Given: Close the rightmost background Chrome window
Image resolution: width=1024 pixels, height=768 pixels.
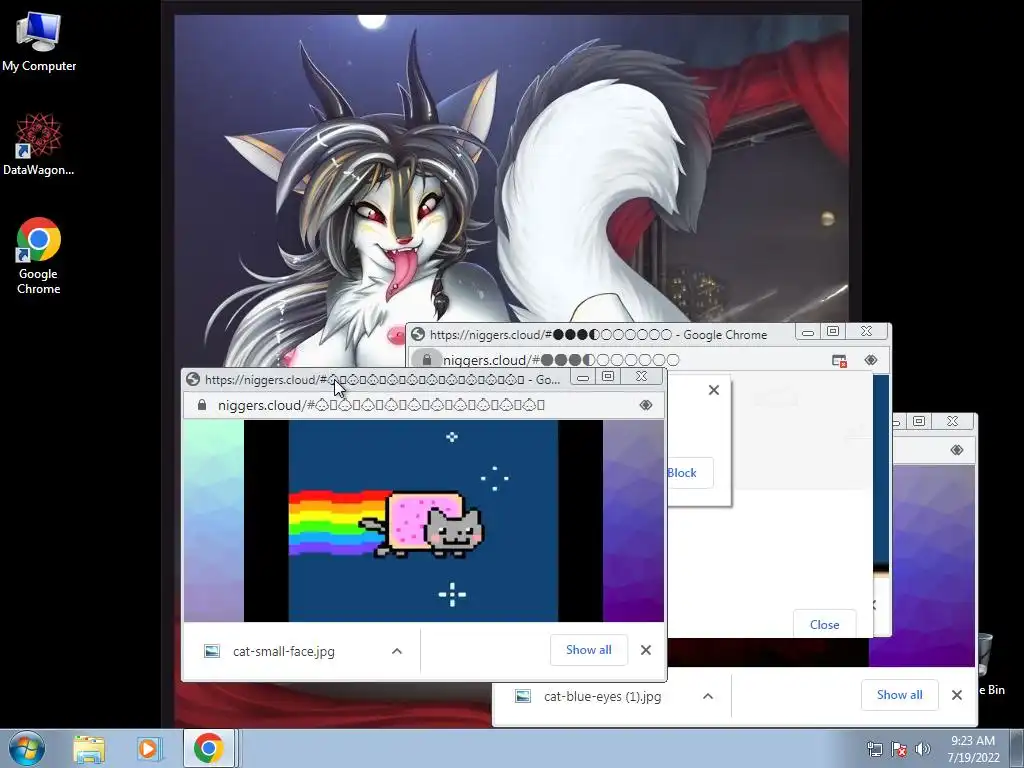Looking at the screenshot, I should click(952, 422).
